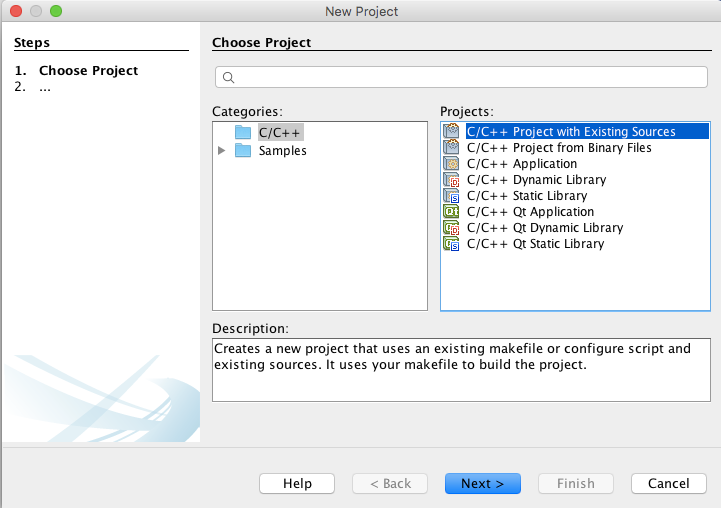Click the Next button
Screen dimensions: 721x508
coord(482,484)
